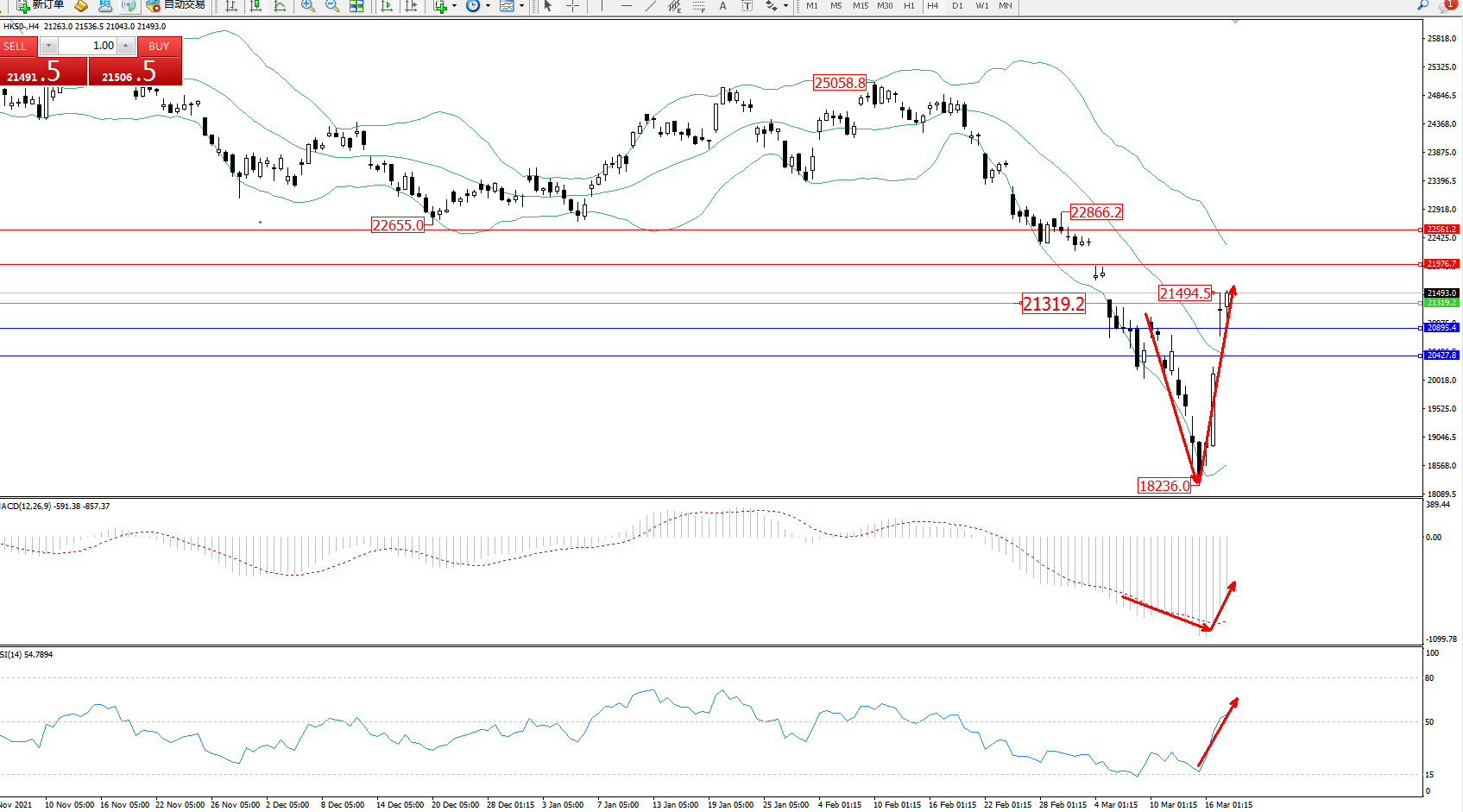Click the Zoom Out magnifier icon
This screenshot has width=1463, height=812.
point(331,6)
